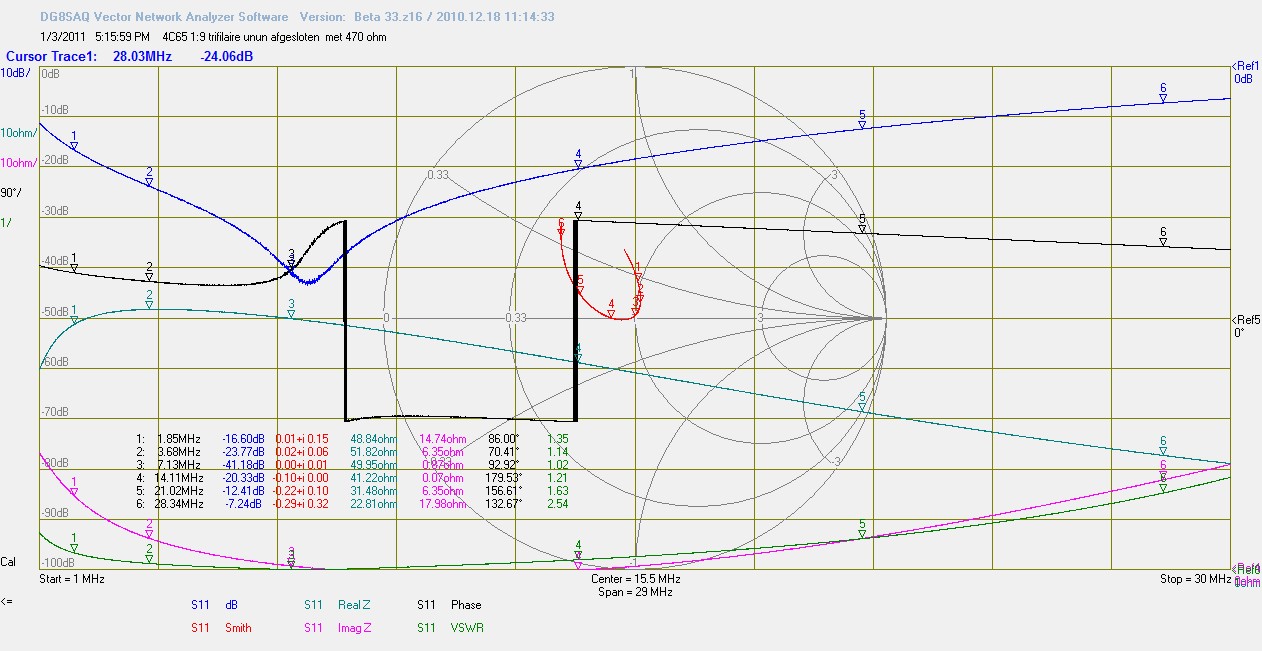Click the Stop = 30 MHz label
Viewport: 1262px width, 651px height.
click(x=1196, y=579)
